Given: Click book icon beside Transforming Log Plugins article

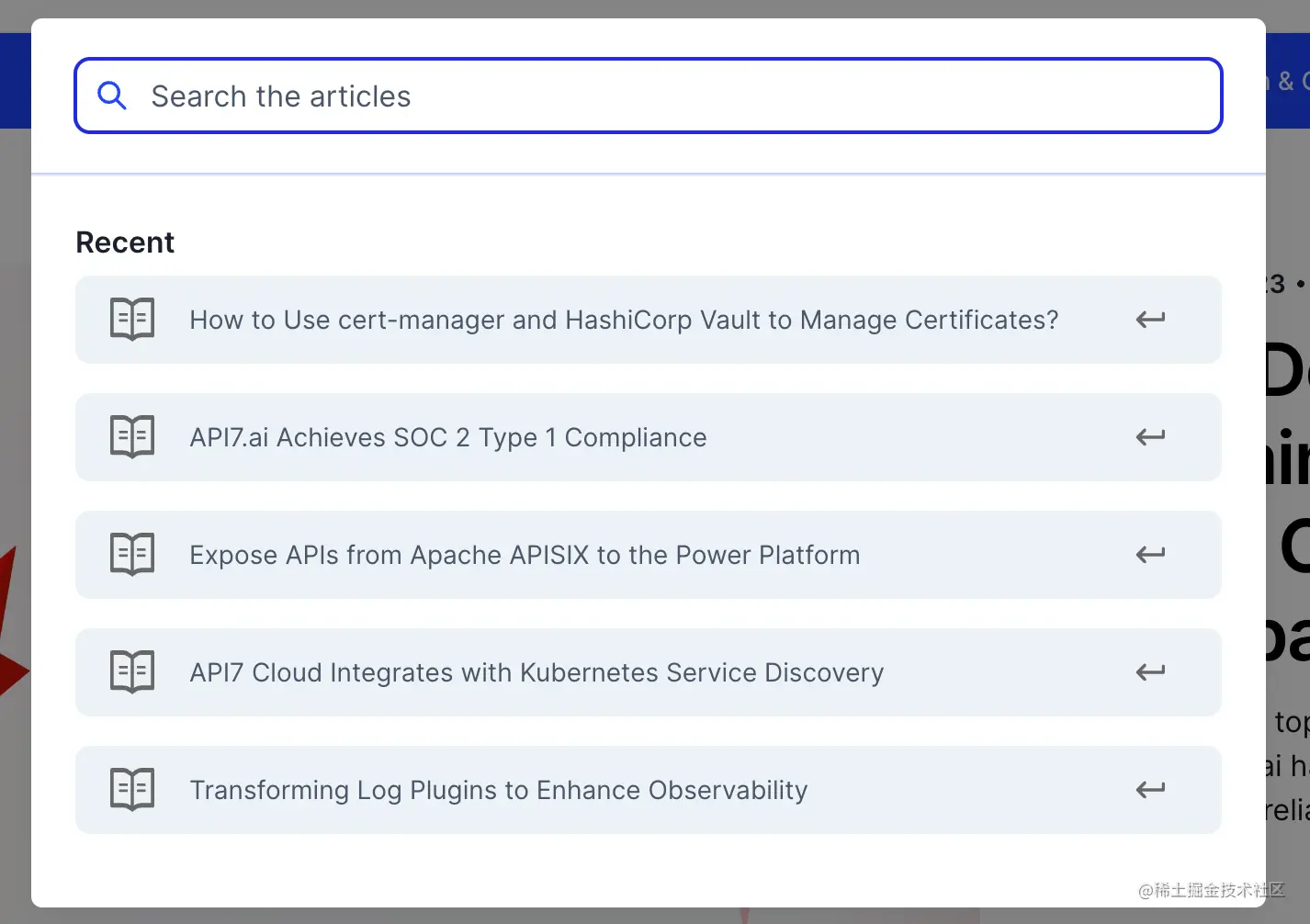Looking at the screenshot, I should [x=132, y=789].
